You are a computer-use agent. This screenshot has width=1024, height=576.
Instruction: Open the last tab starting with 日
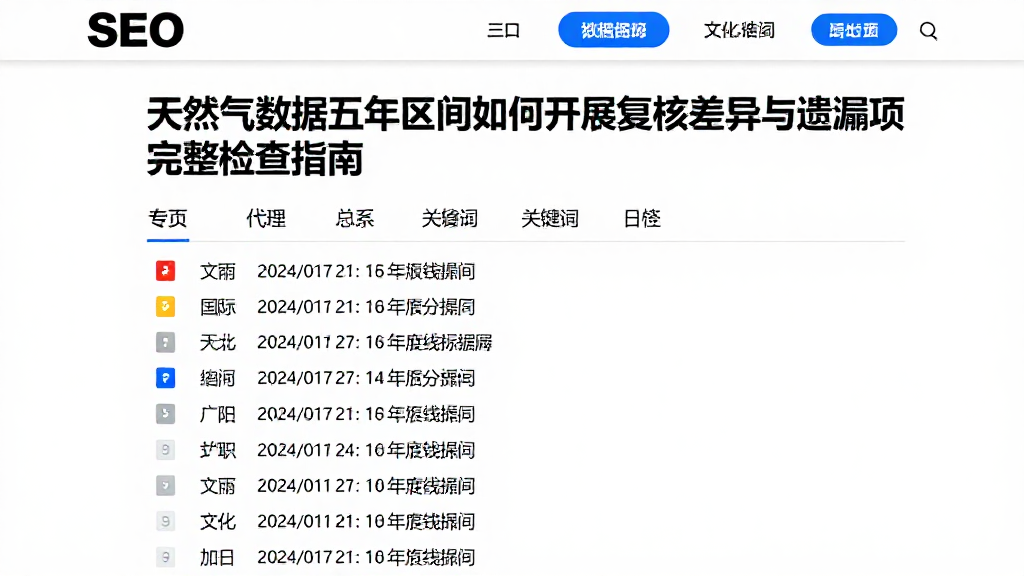[x=642, y=218]
